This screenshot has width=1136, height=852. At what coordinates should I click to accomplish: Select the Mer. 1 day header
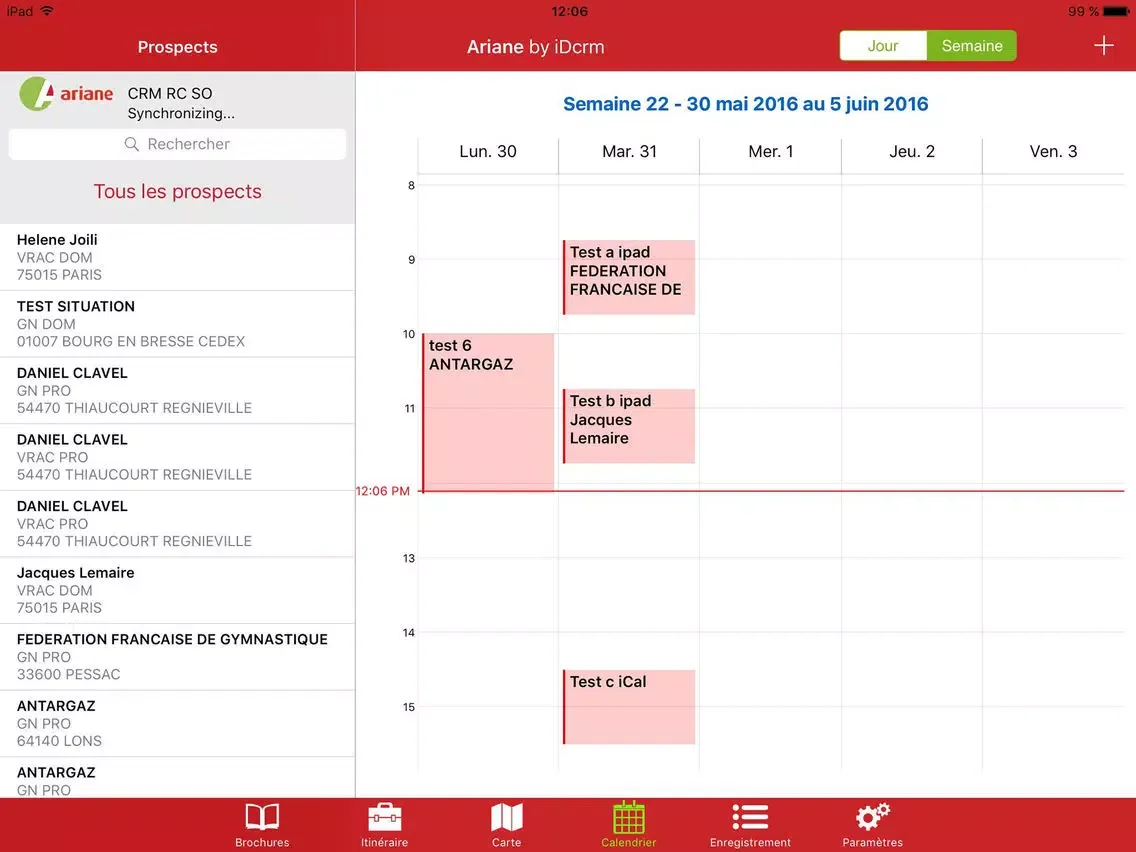(771, 151)
